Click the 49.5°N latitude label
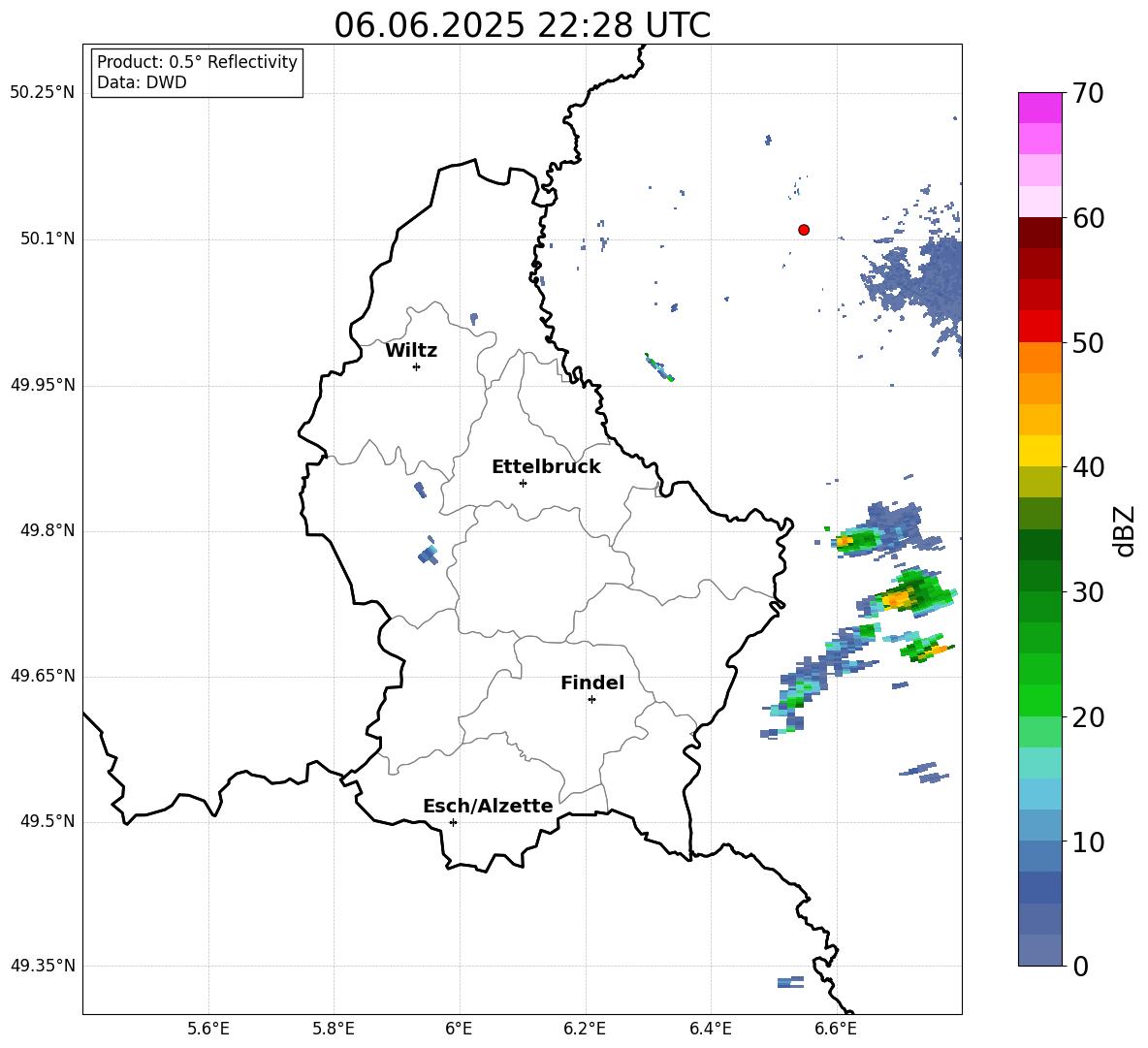 (x=48, y=821)
